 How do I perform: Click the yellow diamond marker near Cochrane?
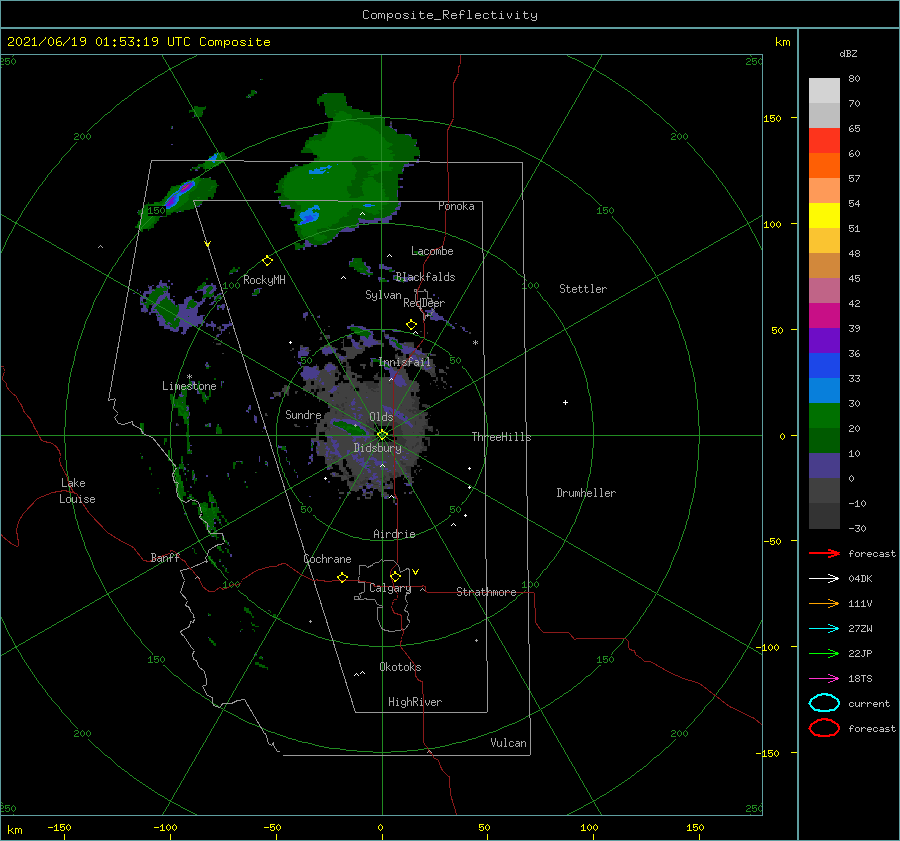[343, 577]
